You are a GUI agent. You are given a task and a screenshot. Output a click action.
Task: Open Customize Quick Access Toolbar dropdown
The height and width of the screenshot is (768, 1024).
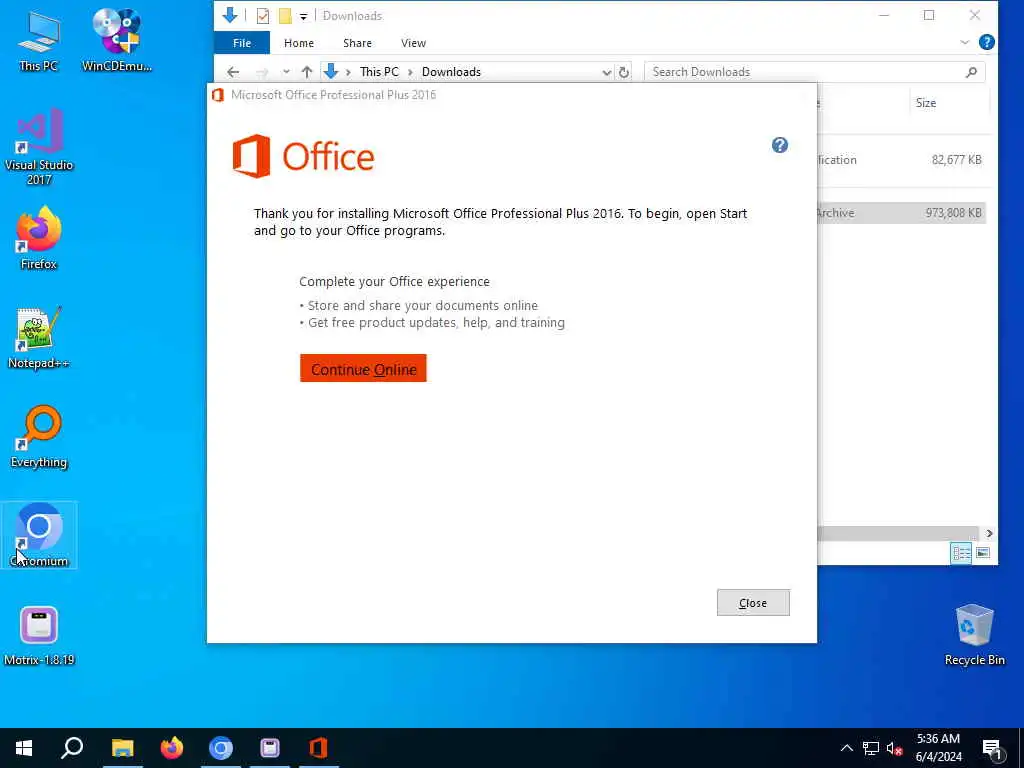[x=303, y=16]
